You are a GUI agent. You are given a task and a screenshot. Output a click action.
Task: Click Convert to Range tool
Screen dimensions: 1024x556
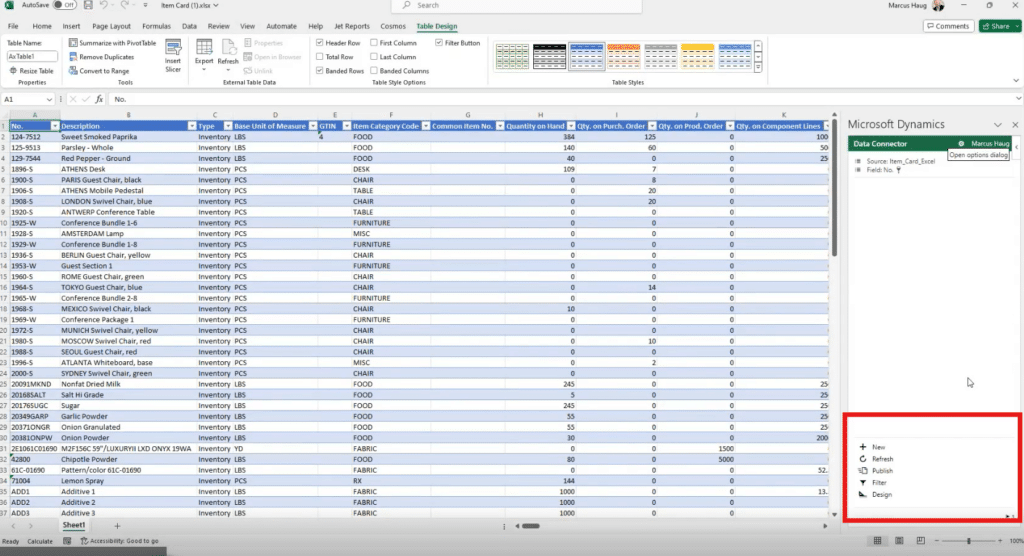pos(99,71)
